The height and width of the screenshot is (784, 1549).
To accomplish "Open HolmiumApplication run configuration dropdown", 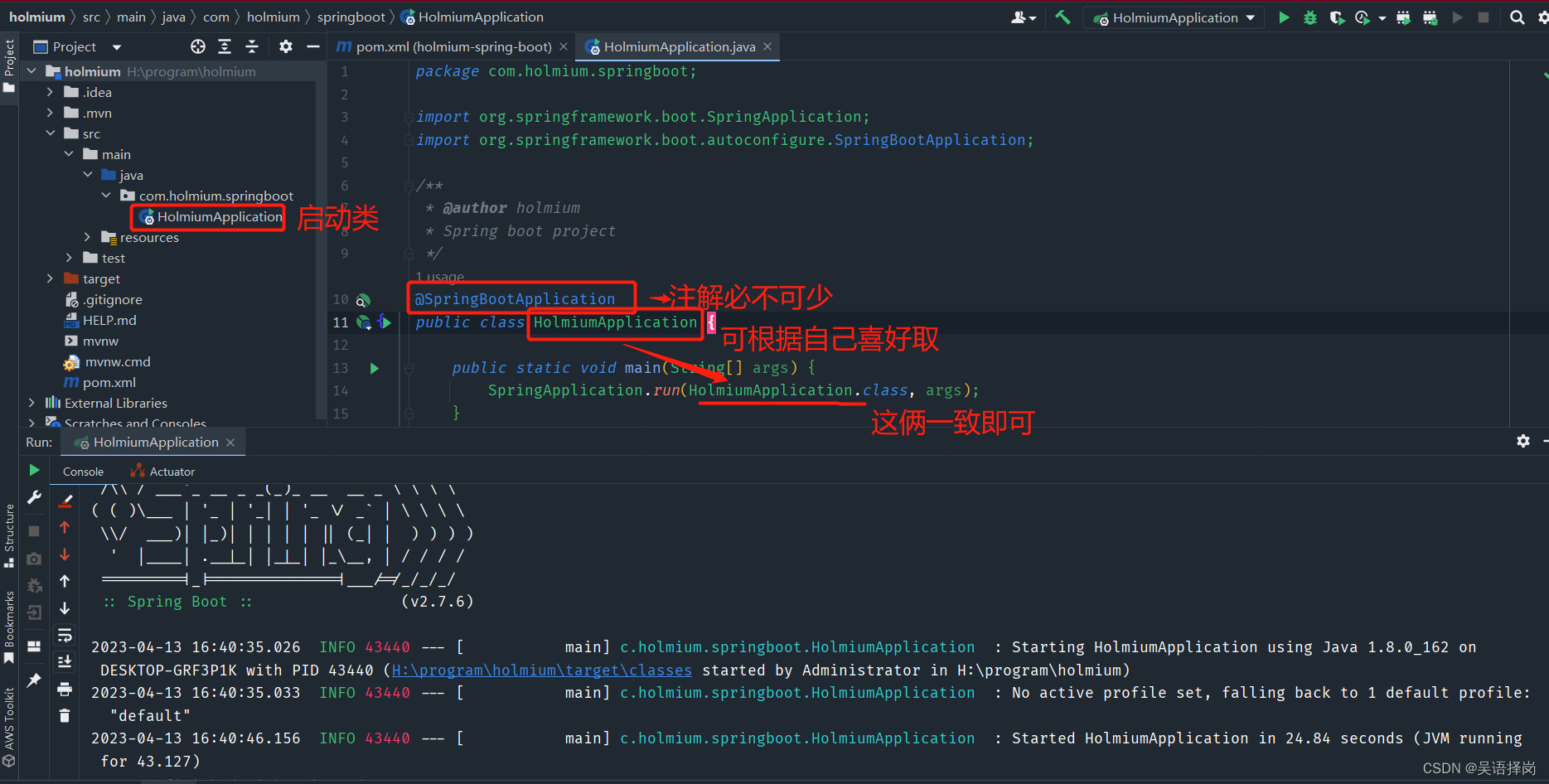I will click(x=1174, y=17).
